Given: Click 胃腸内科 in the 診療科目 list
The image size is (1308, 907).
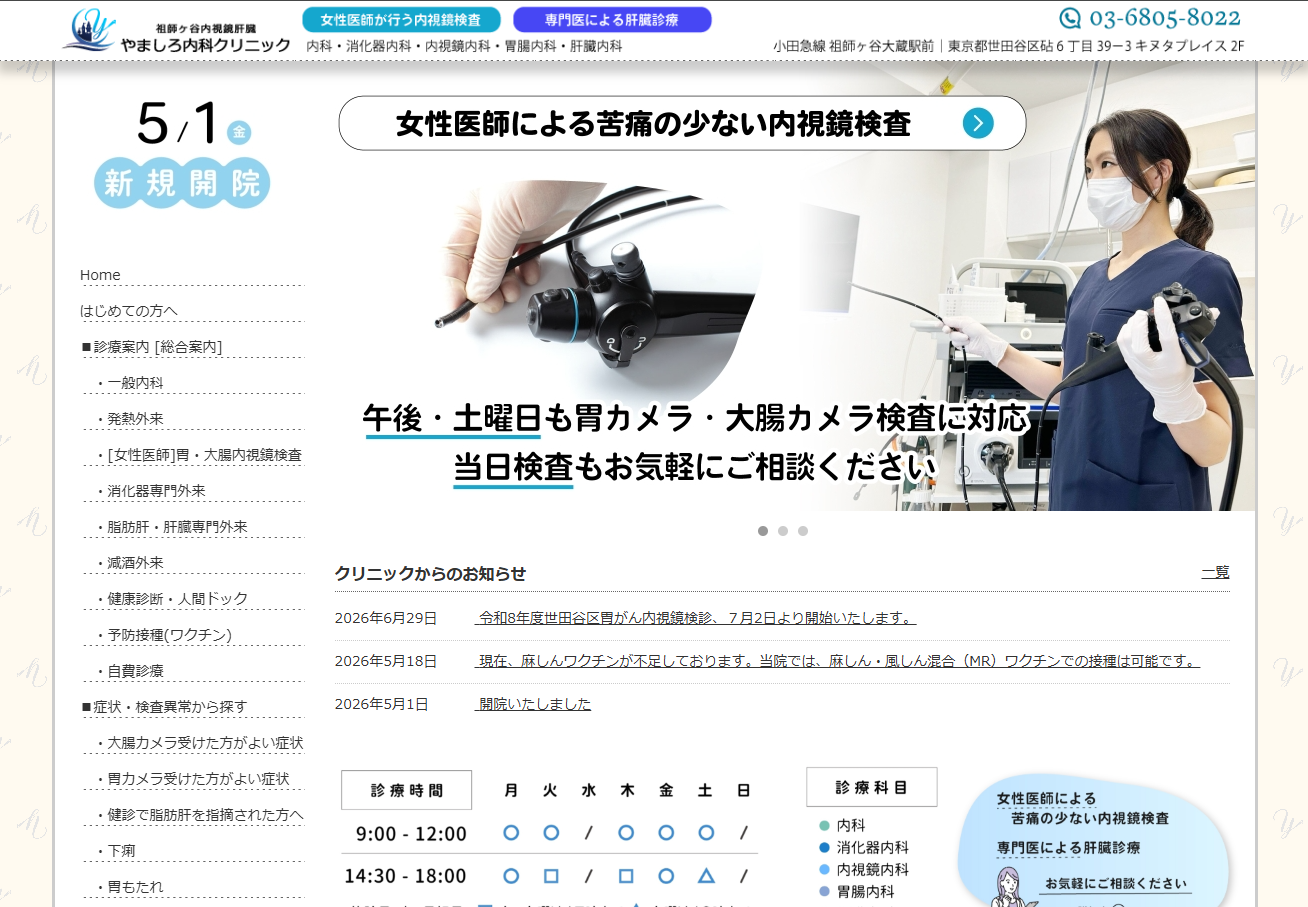Looking at the screenshot, I should pos(866,892).
